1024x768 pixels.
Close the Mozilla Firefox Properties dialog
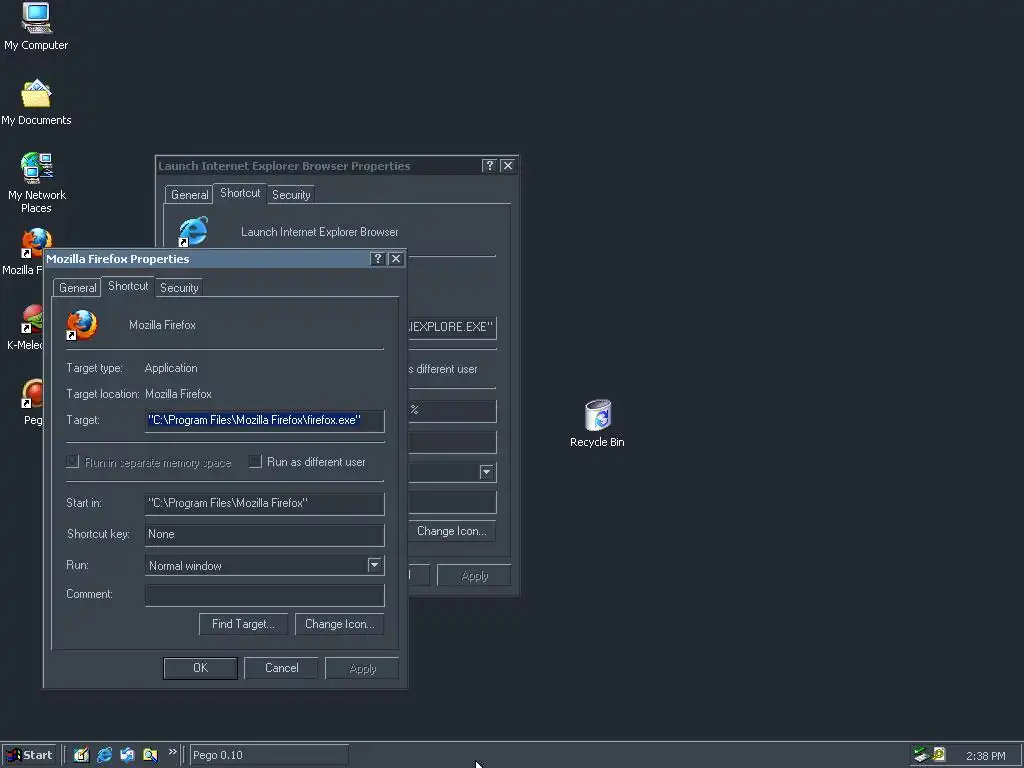pyautogui.click(x=396, y=259)
